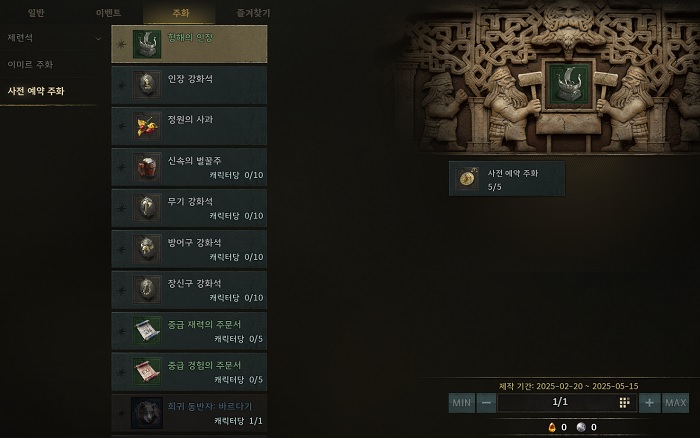Toggle favorite star for 인장 강화석
Viewport: 700px width, 438px height.
point(121,85)
